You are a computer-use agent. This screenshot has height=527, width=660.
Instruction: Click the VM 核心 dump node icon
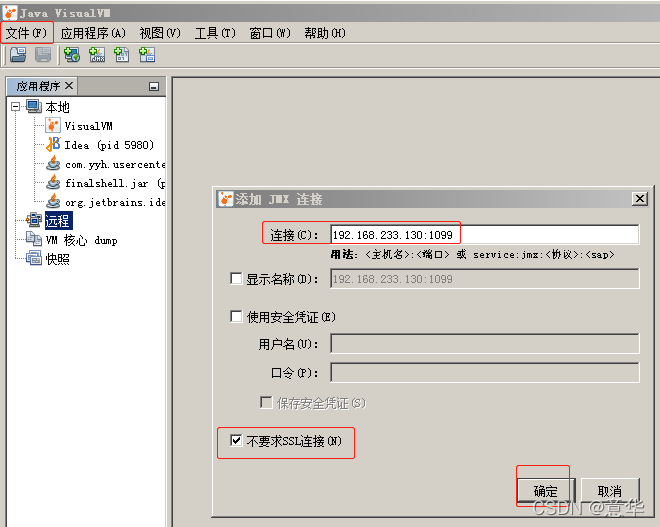[34, 239]
